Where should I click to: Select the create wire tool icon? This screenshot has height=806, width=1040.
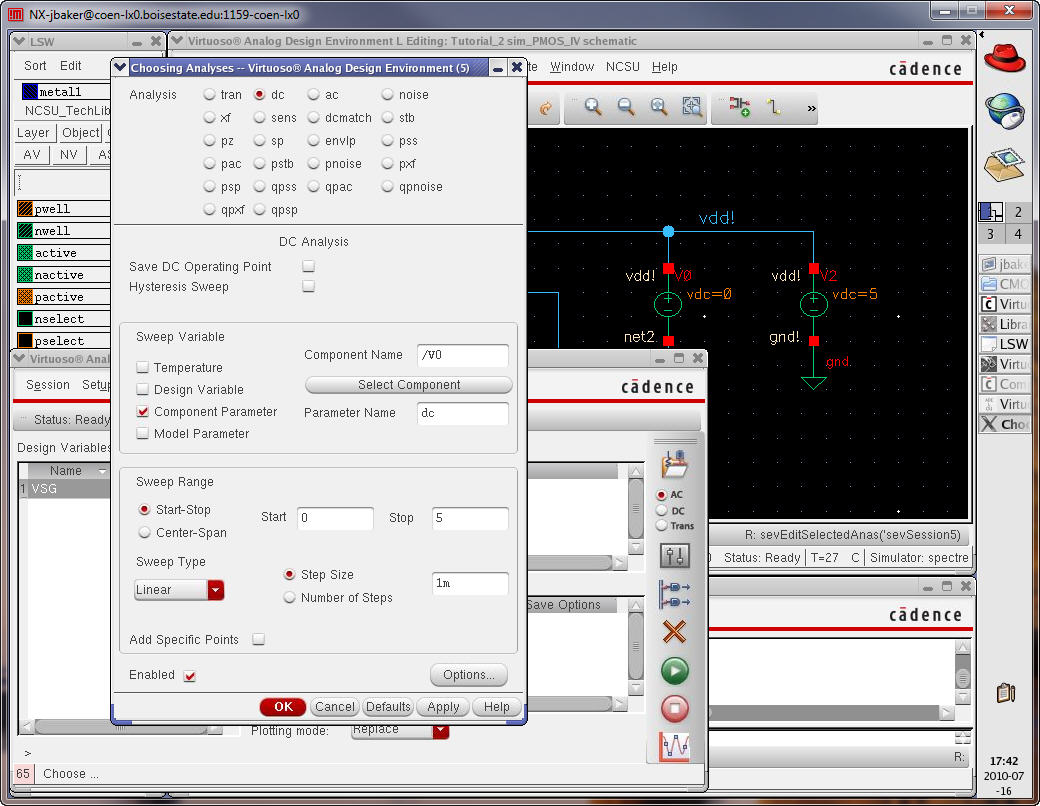click(x=773, y=107)
